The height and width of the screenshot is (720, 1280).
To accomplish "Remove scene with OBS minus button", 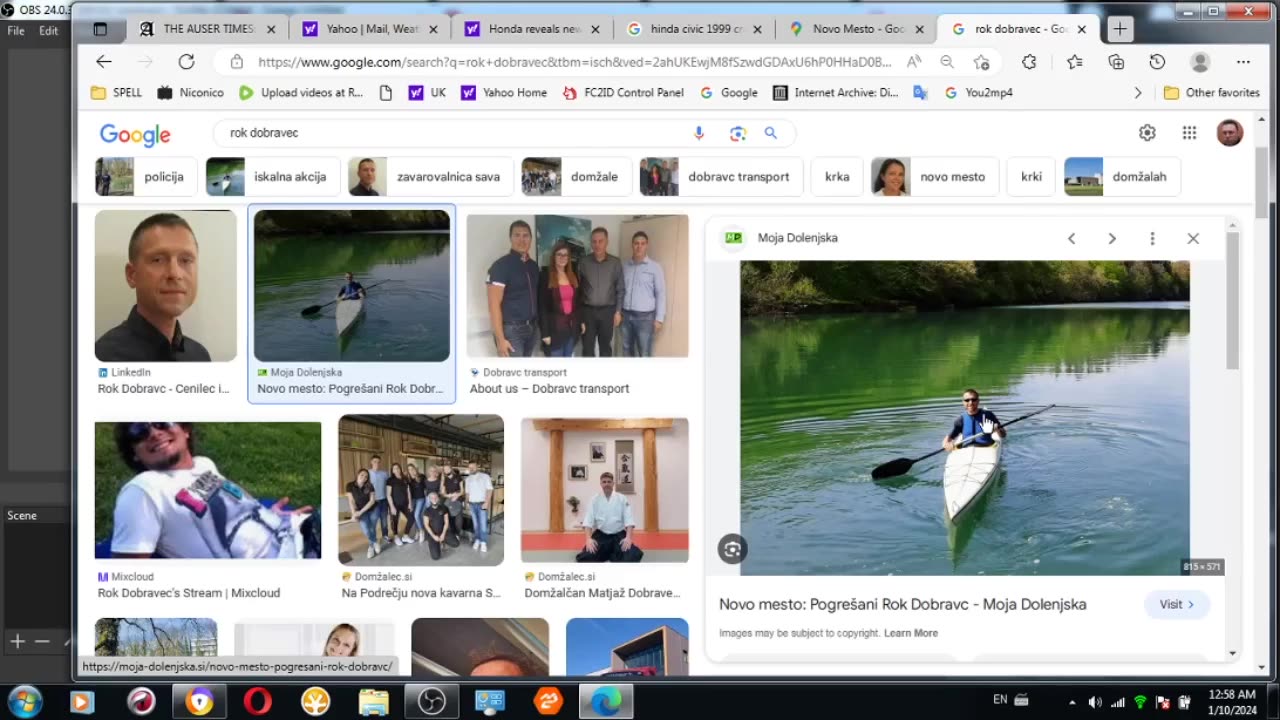I will click(x=42, y=641).
